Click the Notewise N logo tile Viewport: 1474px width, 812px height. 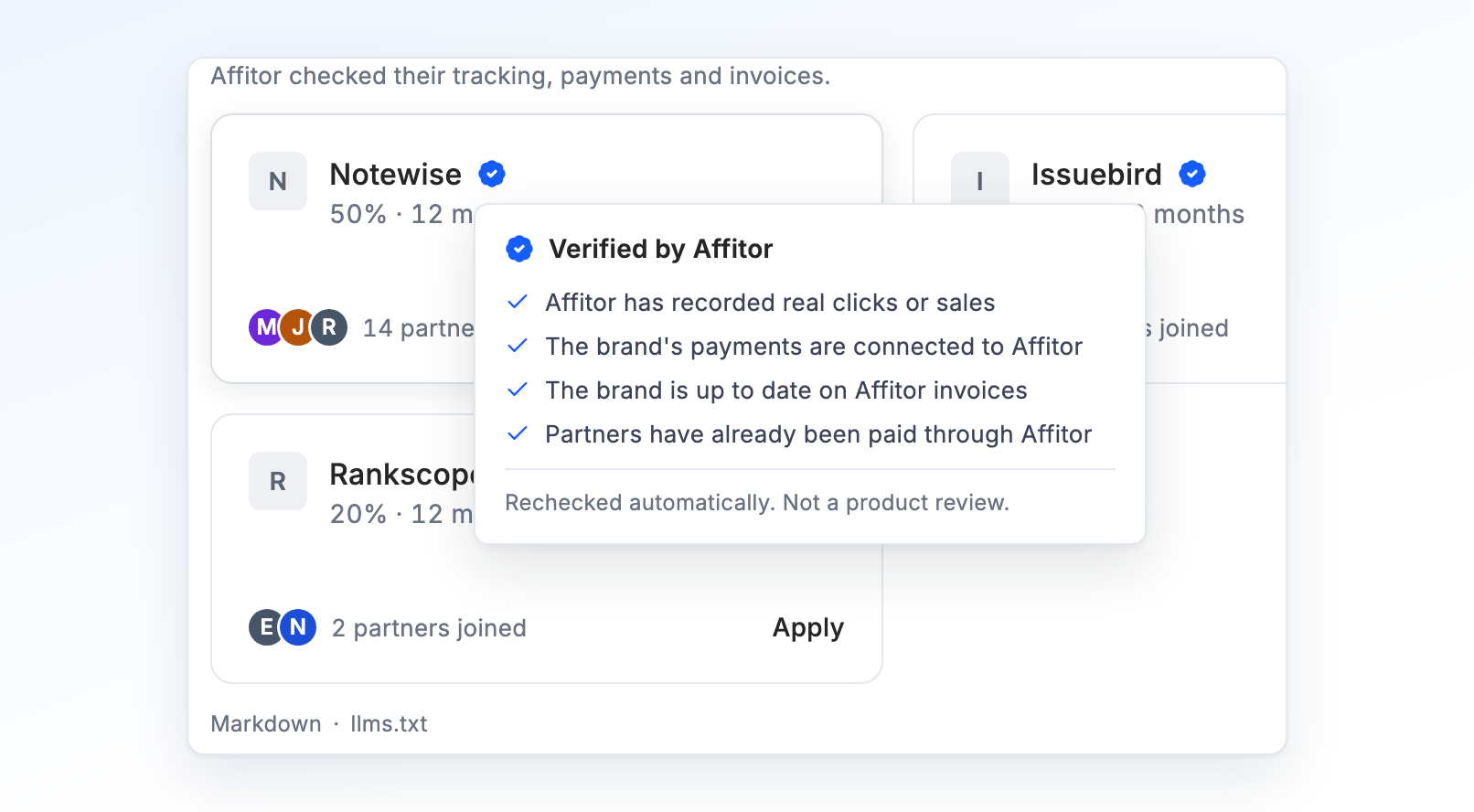278,181
